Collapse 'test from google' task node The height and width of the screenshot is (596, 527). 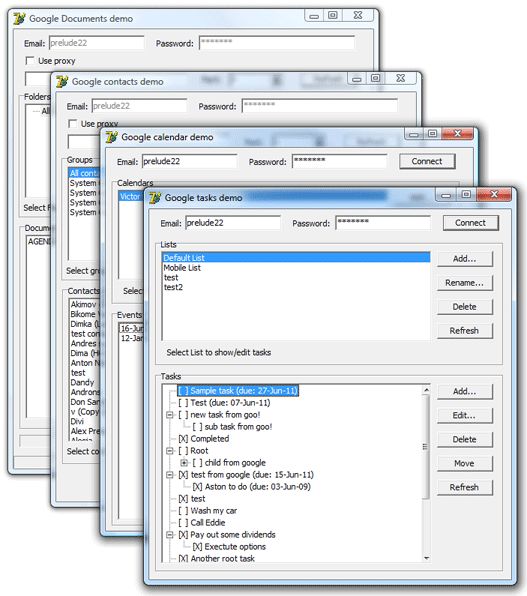(170, 475)
